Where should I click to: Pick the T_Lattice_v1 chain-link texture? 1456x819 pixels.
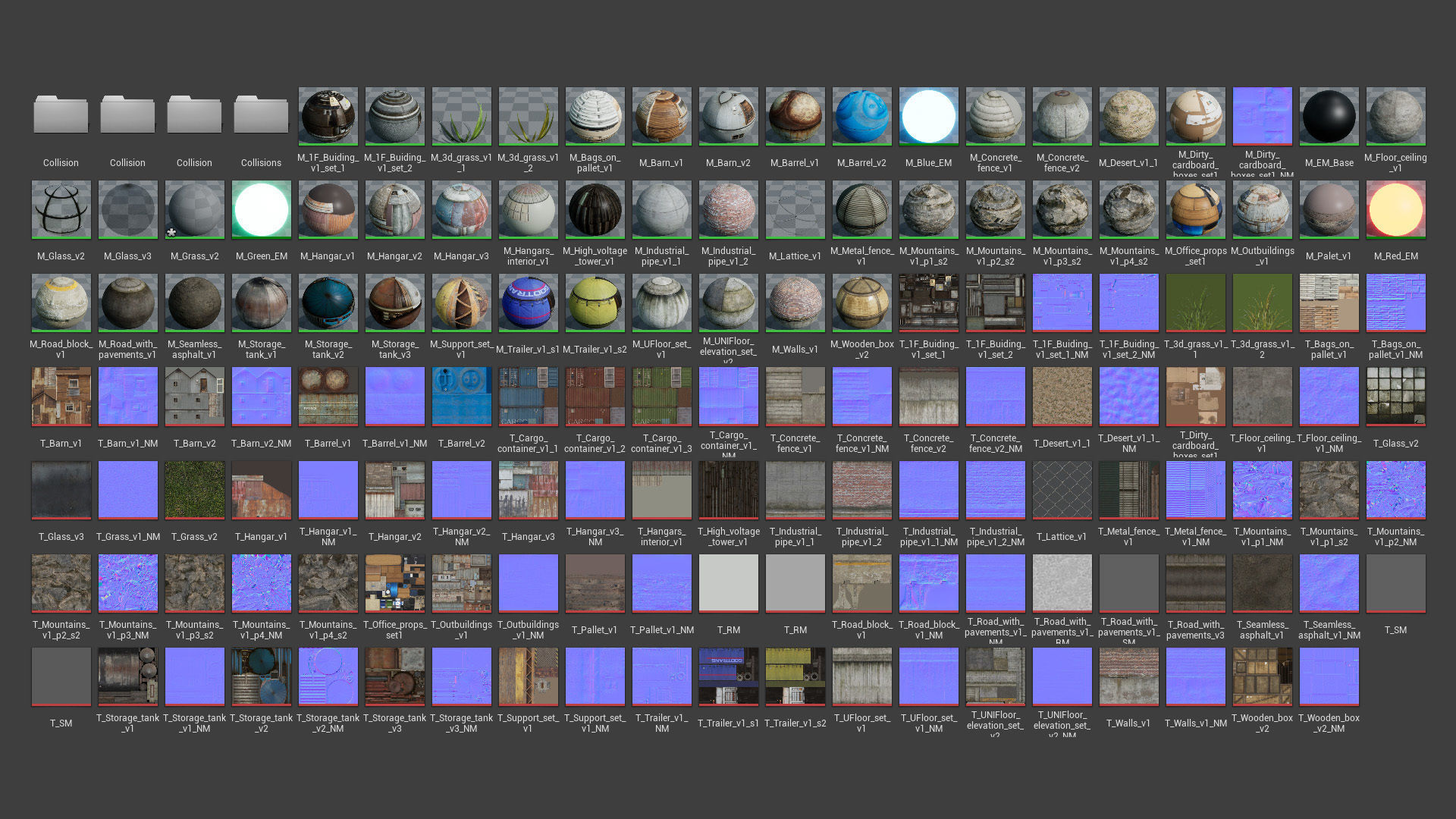(x=1062, y=489)
